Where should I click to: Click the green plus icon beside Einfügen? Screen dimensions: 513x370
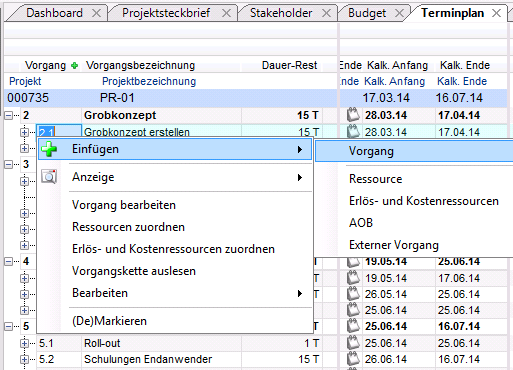tap(49, 149)
